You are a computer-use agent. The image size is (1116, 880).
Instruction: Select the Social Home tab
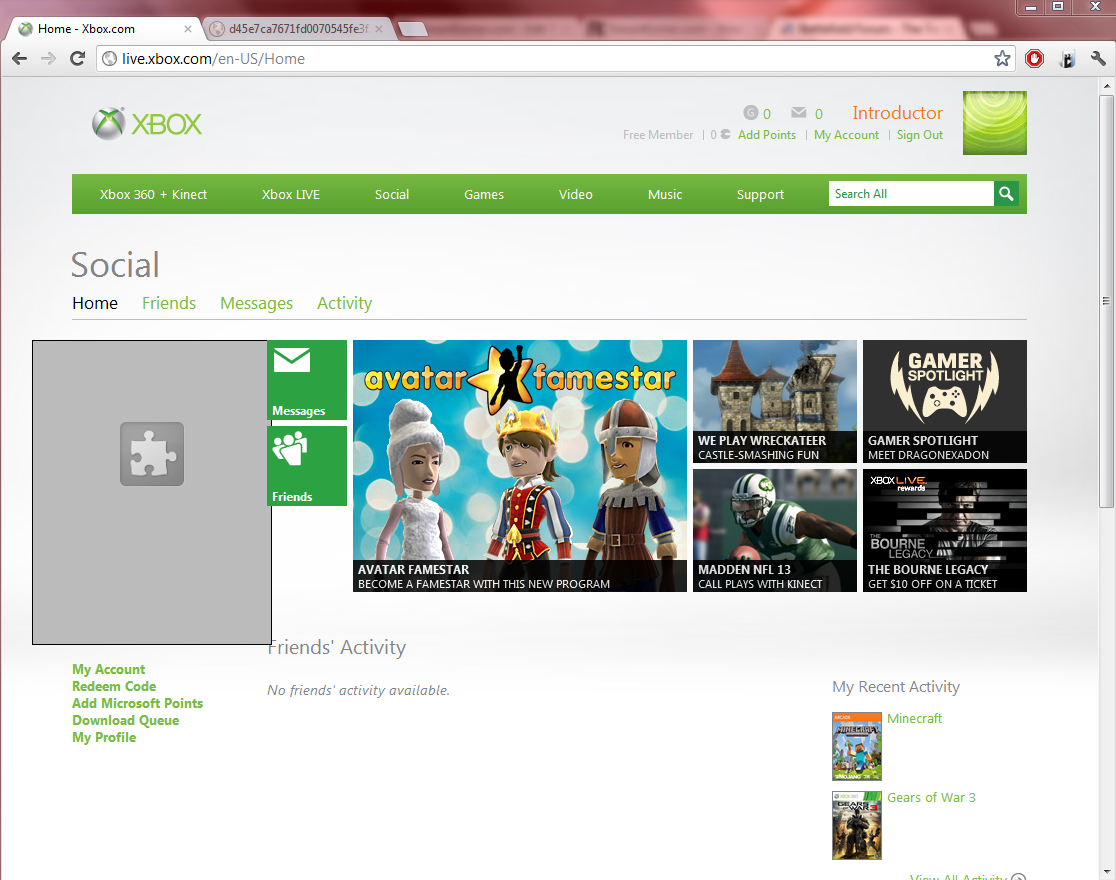click(x=95, y=303)
